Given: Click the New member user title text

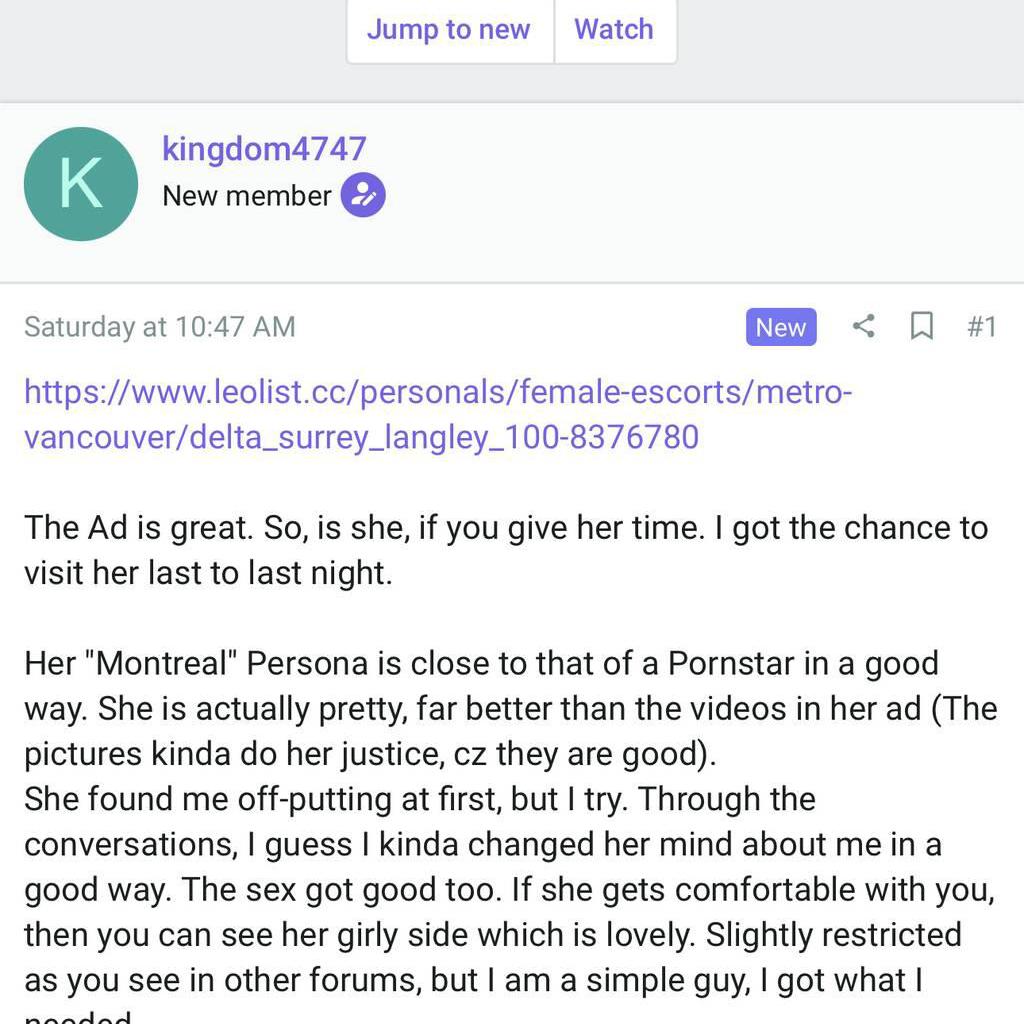Looking at the screenshot, I should click(246, 196).
